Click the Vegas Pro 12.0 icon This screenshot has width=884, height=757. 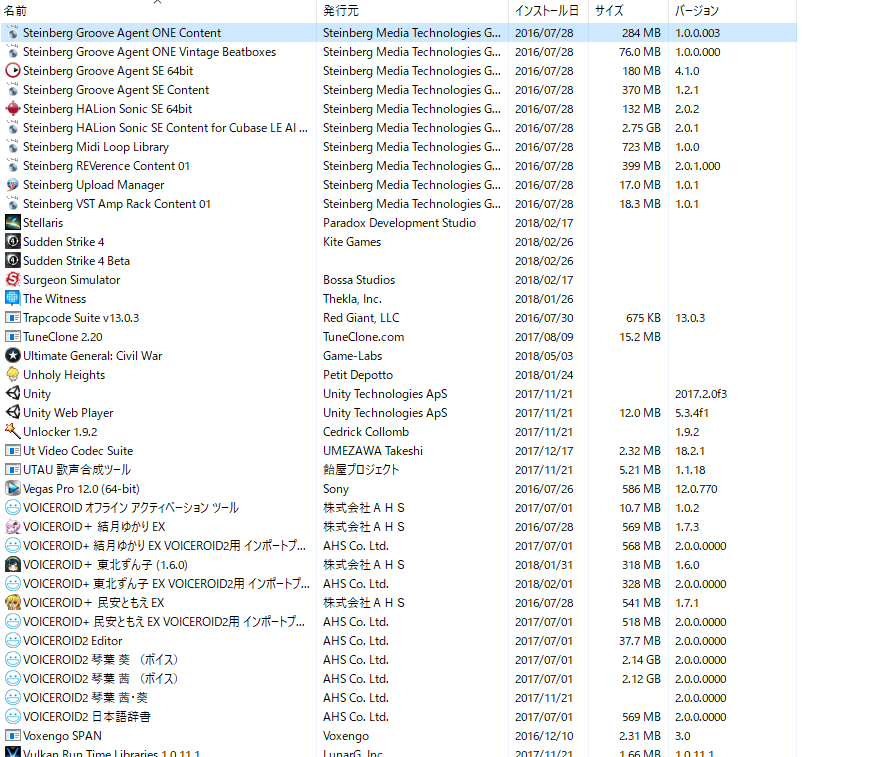[12, 489]
